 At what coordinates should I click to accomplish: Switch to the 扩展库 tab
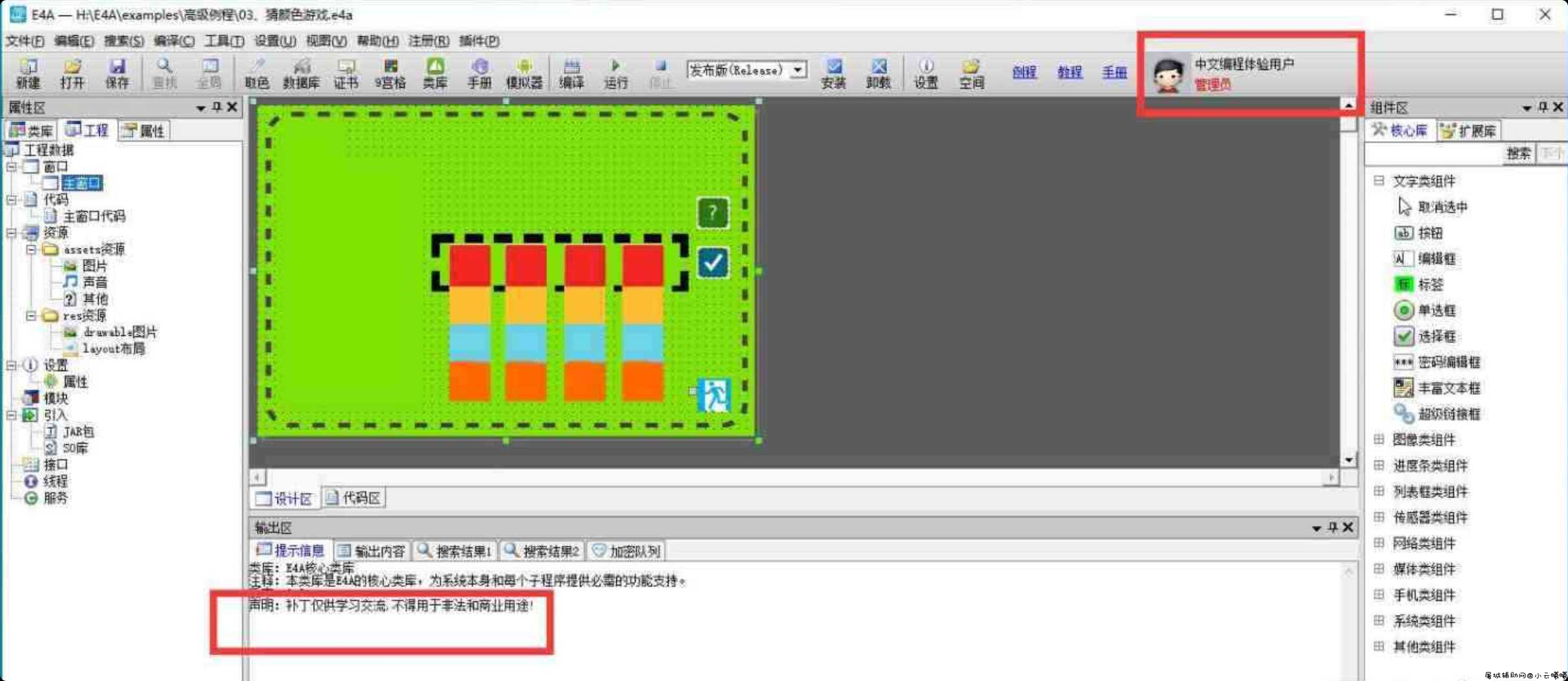[1469, 131]
